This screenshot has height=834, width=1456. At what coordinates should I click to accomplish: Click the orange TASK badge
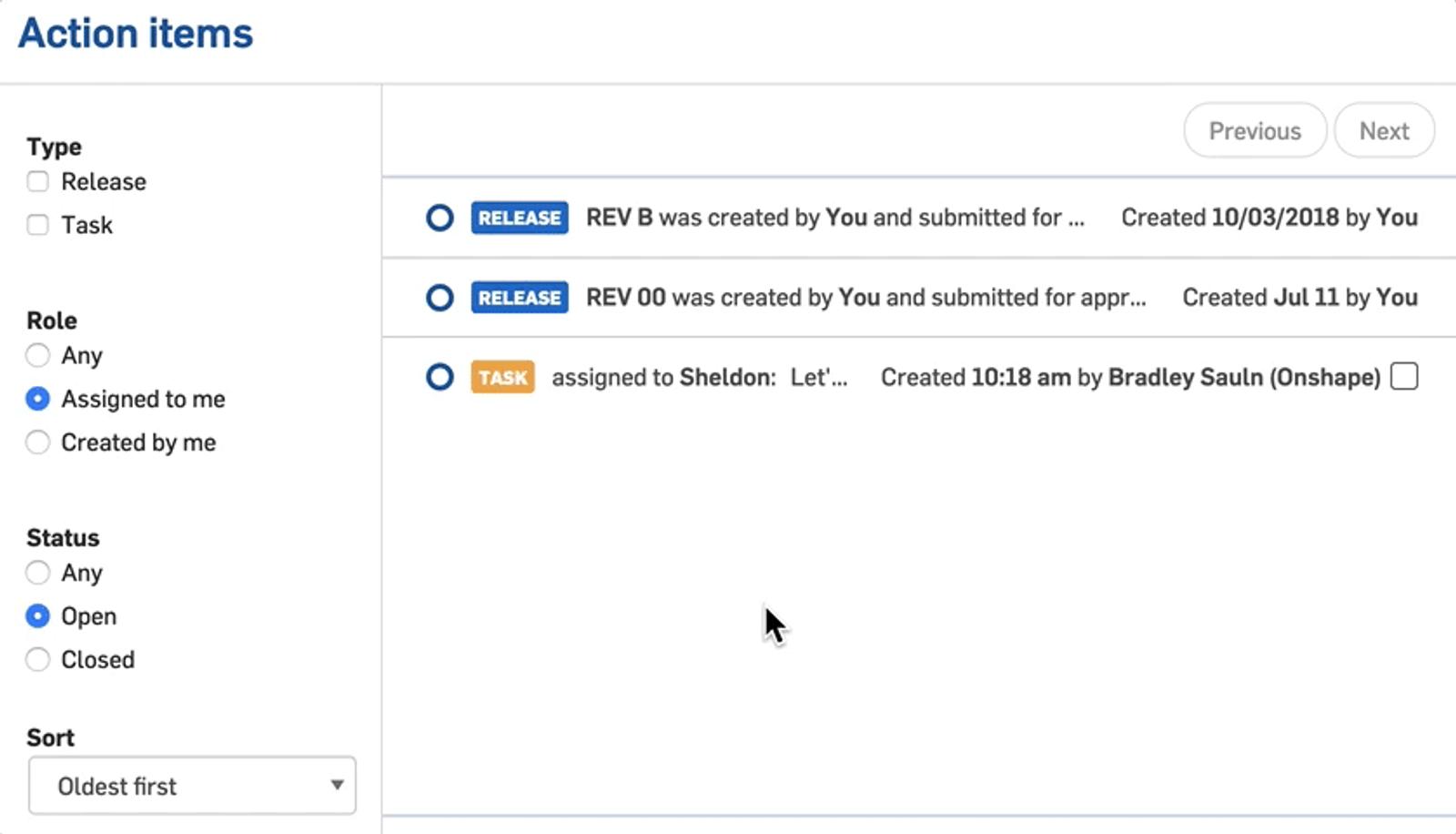tap(502, 377)
